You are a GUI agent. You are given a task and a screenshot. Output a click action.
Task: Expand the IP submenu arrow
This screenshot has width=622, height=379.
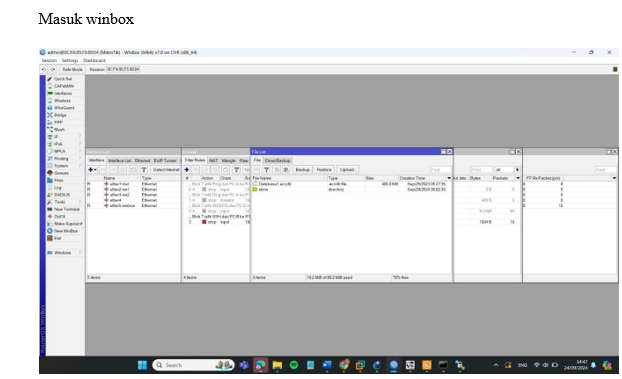[x=80, y=137]
